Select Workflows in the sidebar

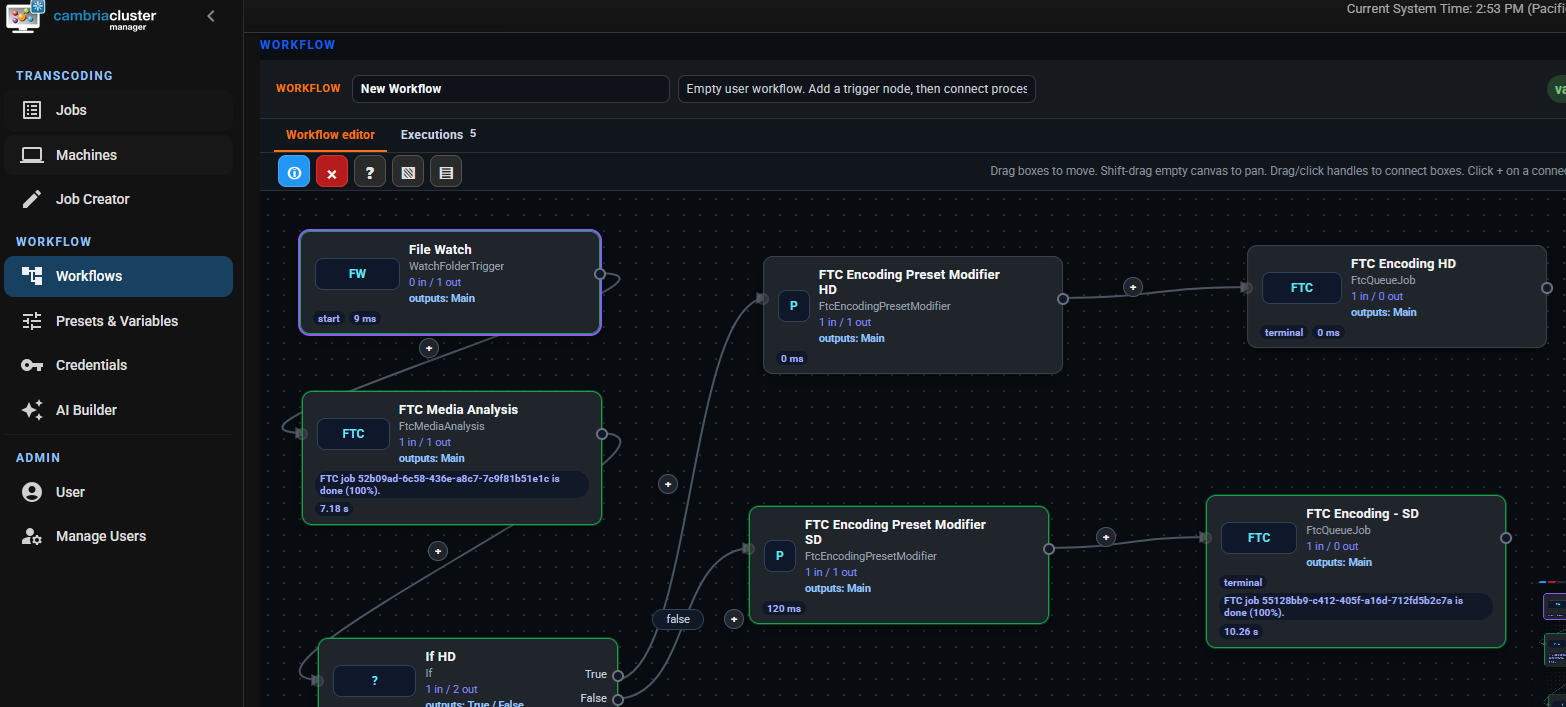118,276
